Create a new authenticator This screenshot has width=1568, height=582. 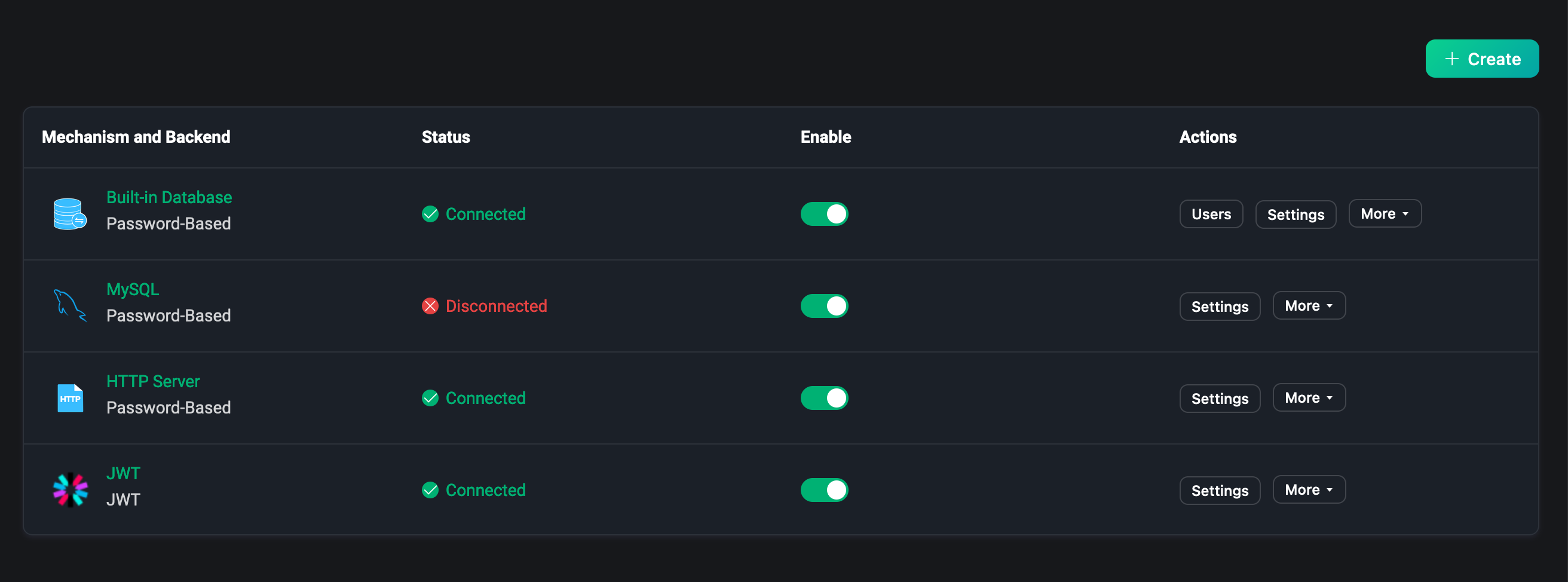tap(1481, 59)
